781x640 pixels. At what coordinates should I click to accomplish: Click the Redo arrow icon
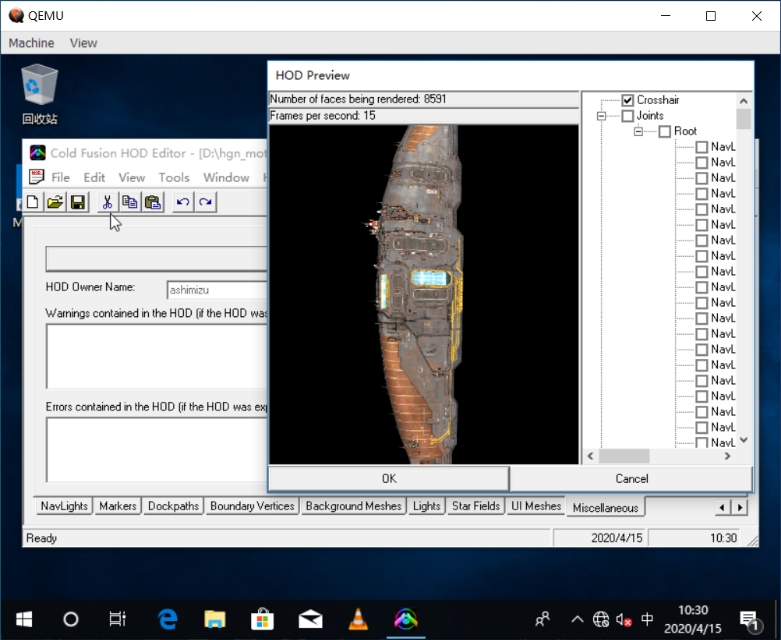[x=205, y=202]
